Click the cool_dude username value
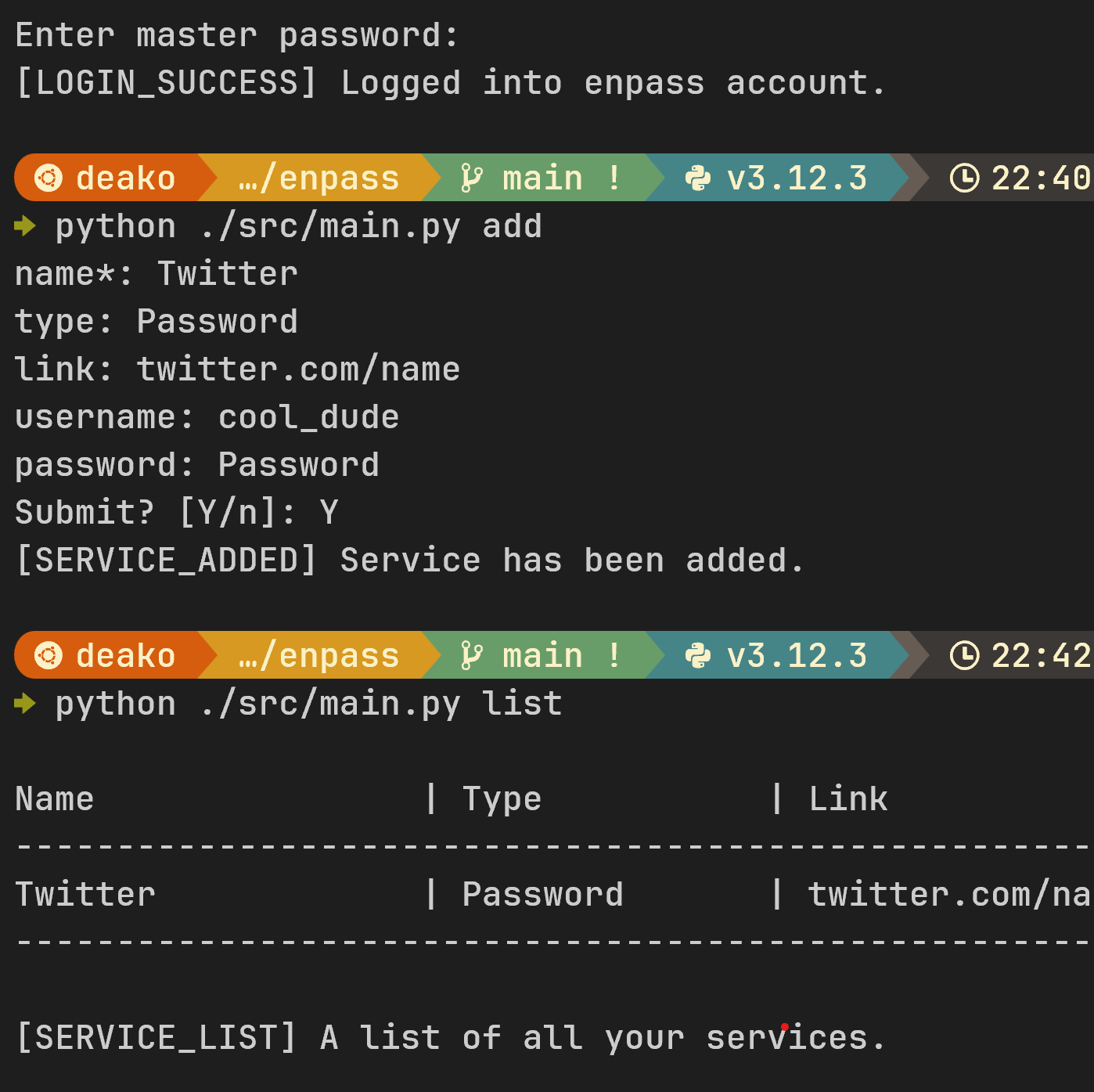 (x=308, y=417)
